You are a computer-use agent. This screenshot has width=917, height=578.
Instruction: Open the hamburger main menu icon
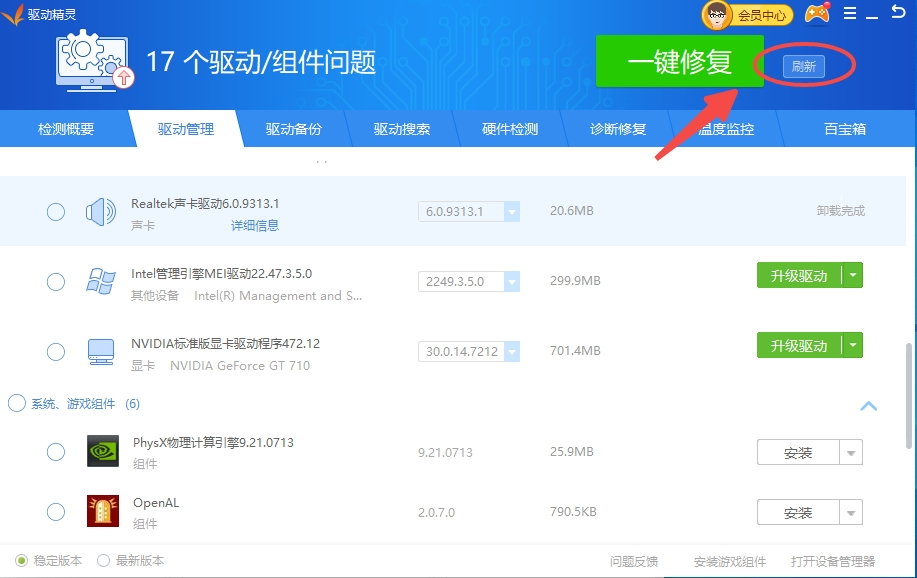(850, 14)
